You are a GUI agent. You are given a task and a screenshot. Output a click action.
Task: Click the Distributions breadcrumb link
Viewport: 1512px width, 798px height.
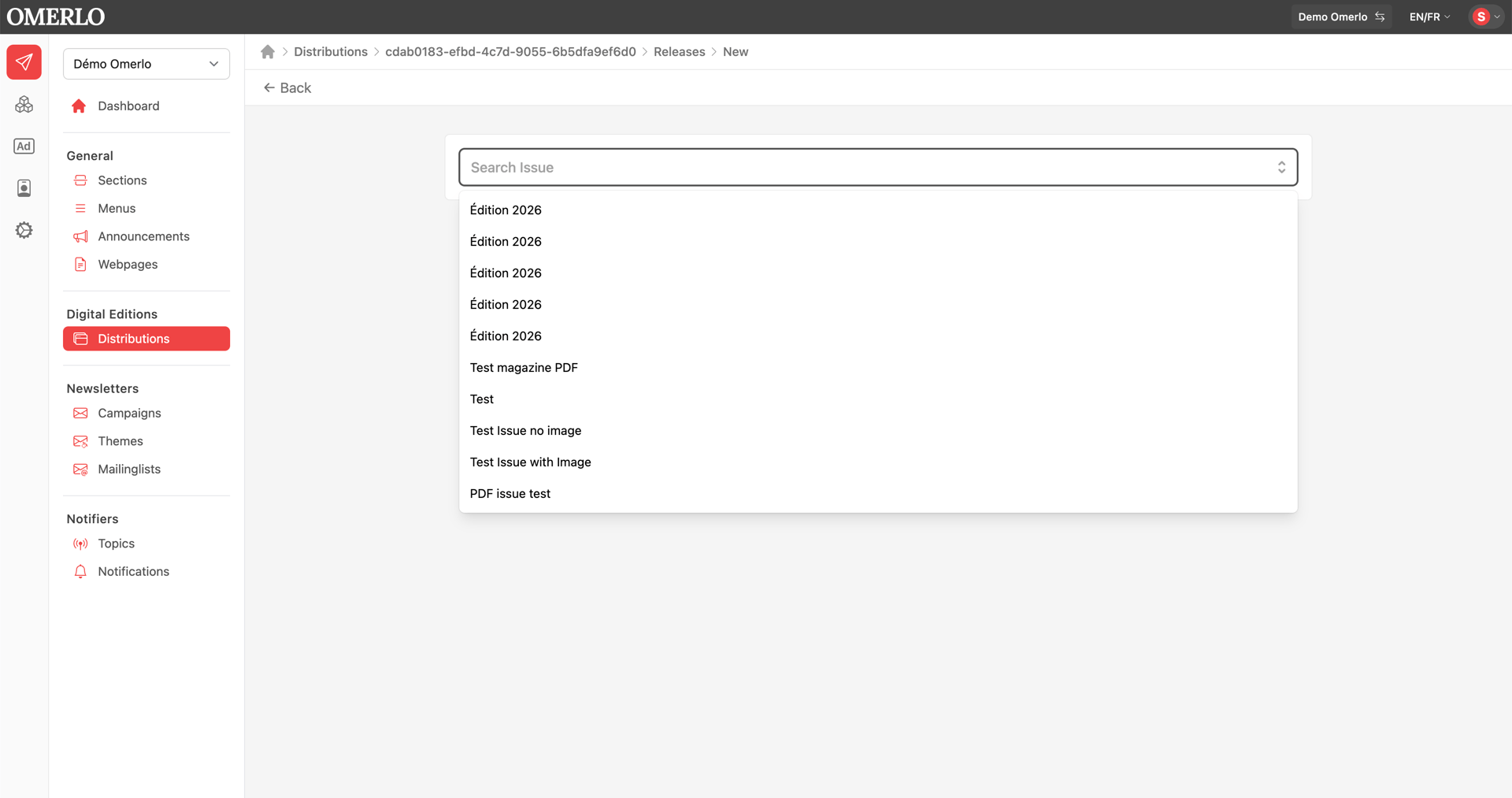[331, 52]
